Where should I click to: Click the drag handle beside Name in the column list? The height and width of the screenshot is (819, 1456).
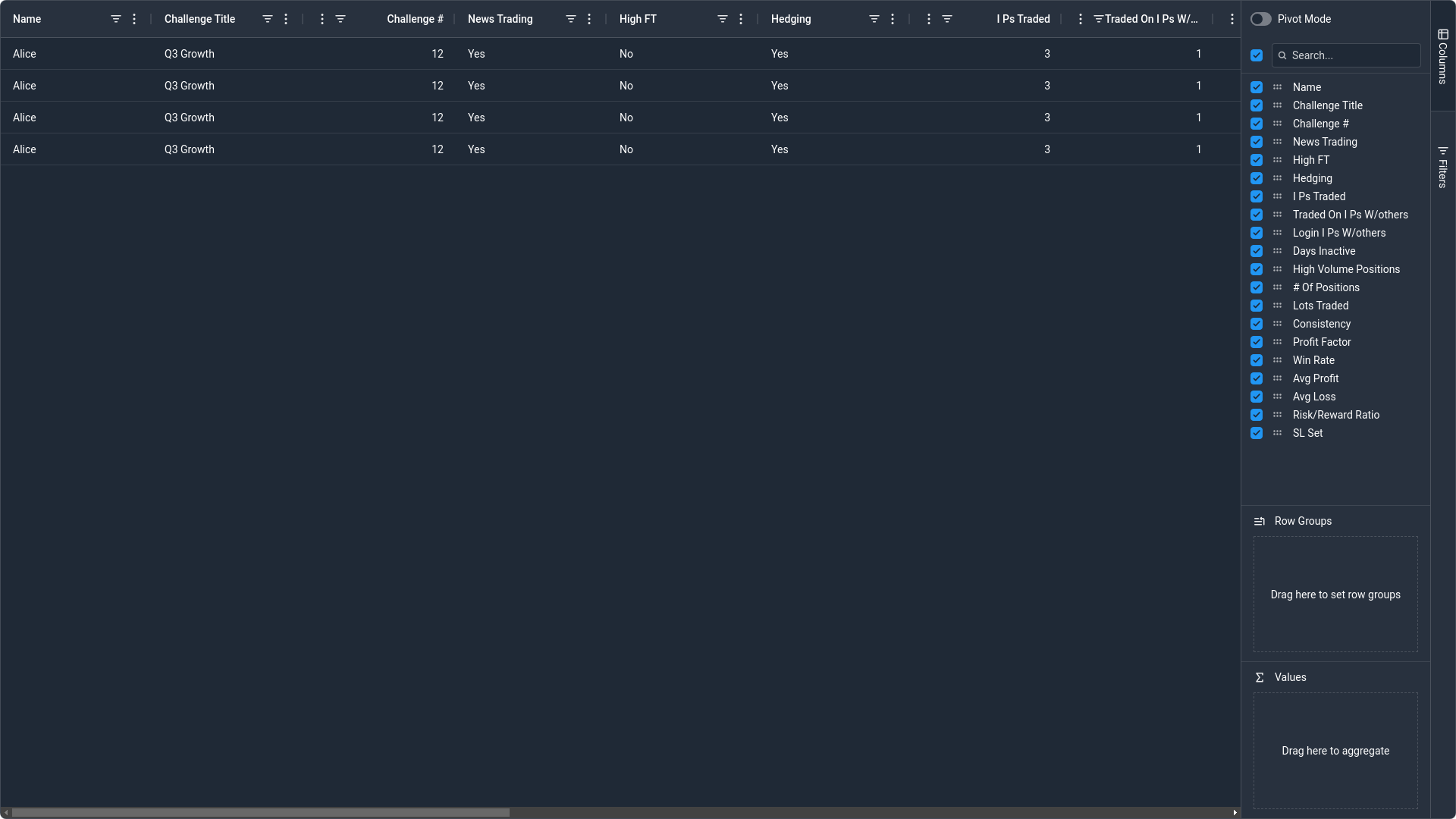click(x=1278, y=87)
